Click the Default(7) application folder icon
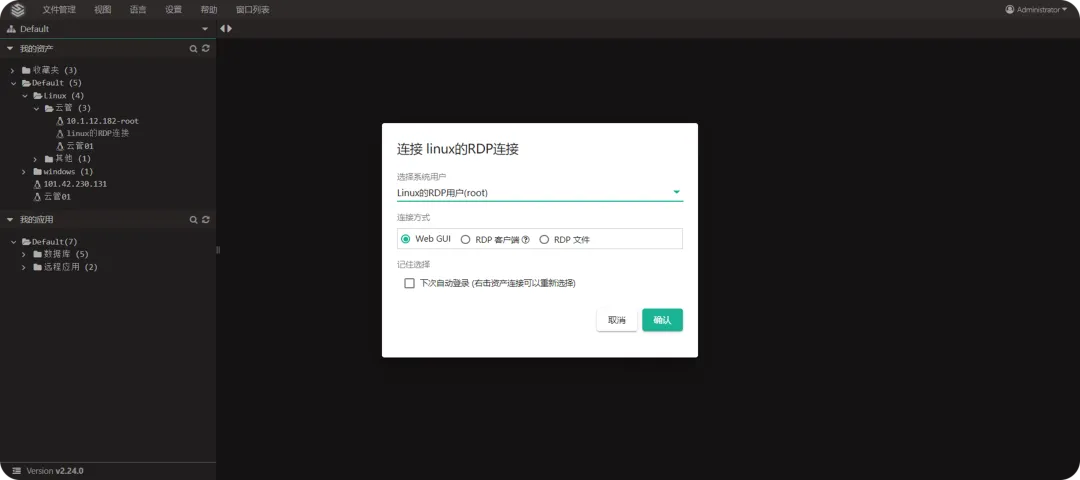Image resolution: width=1080 pixels, height=480 pixels. 27,242
